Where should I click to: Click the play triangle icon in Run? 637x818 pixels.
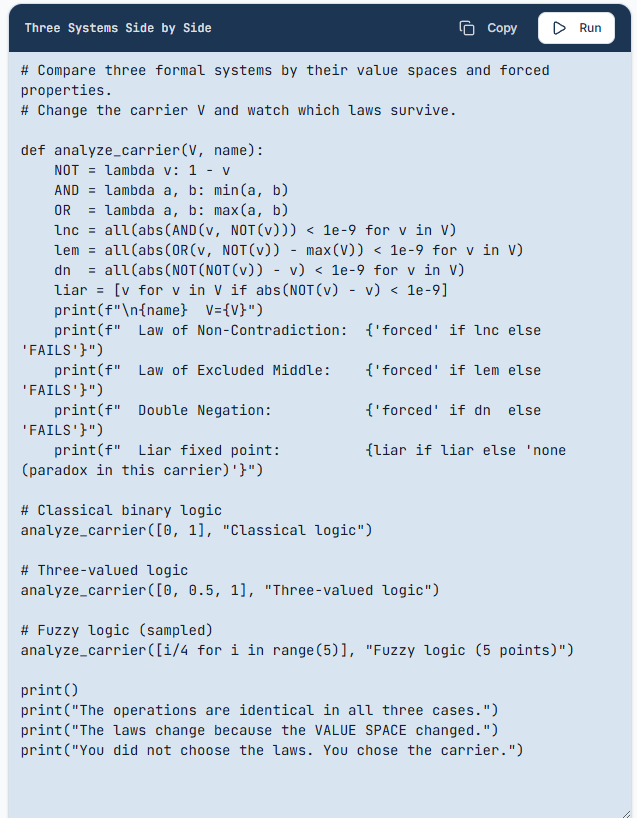(559, 28)
